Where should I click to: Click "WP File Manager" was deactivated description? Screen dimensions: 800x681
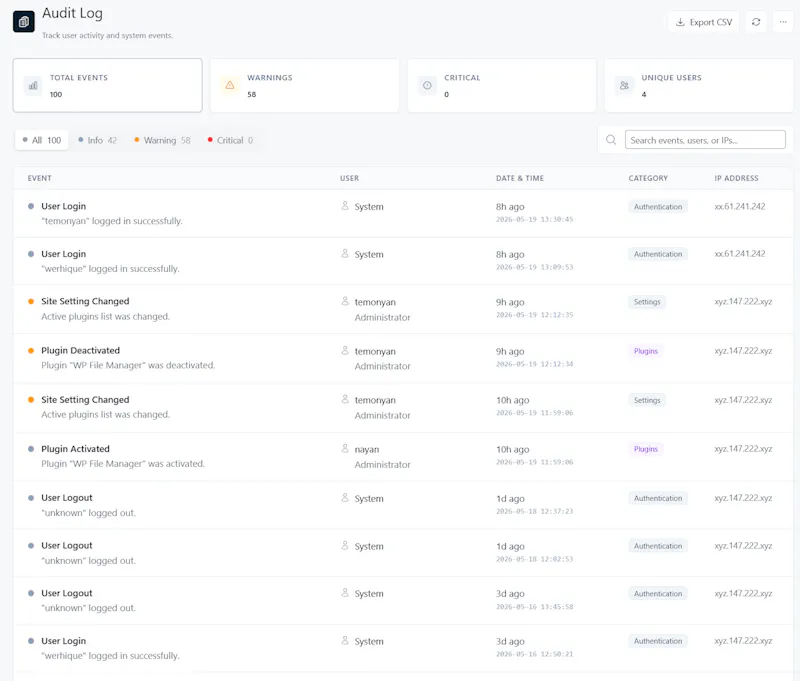pyautogui.click(x=128, y=365)
